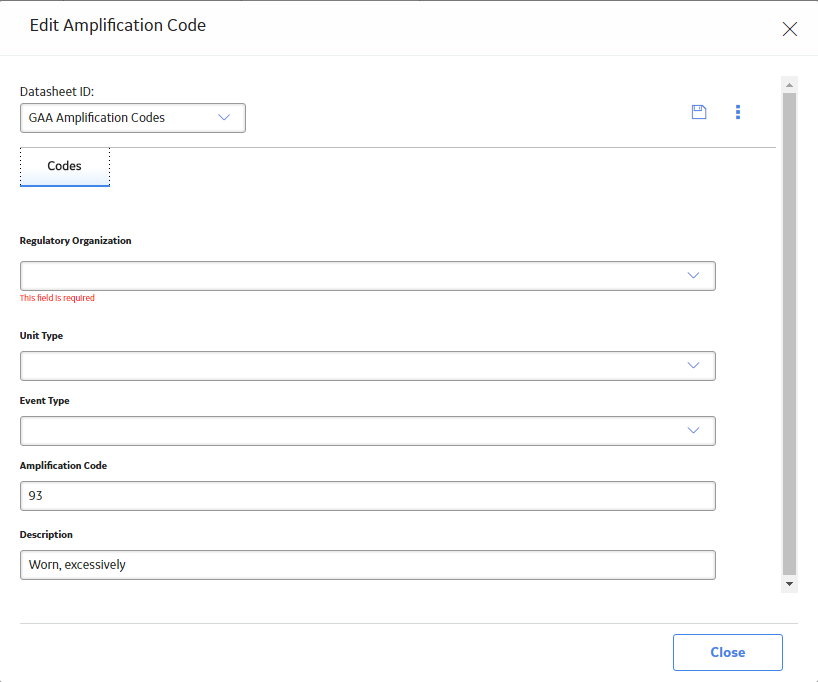Open the three-dot more options menu
This screenshot has width=818, height=682.
(738, 112)
